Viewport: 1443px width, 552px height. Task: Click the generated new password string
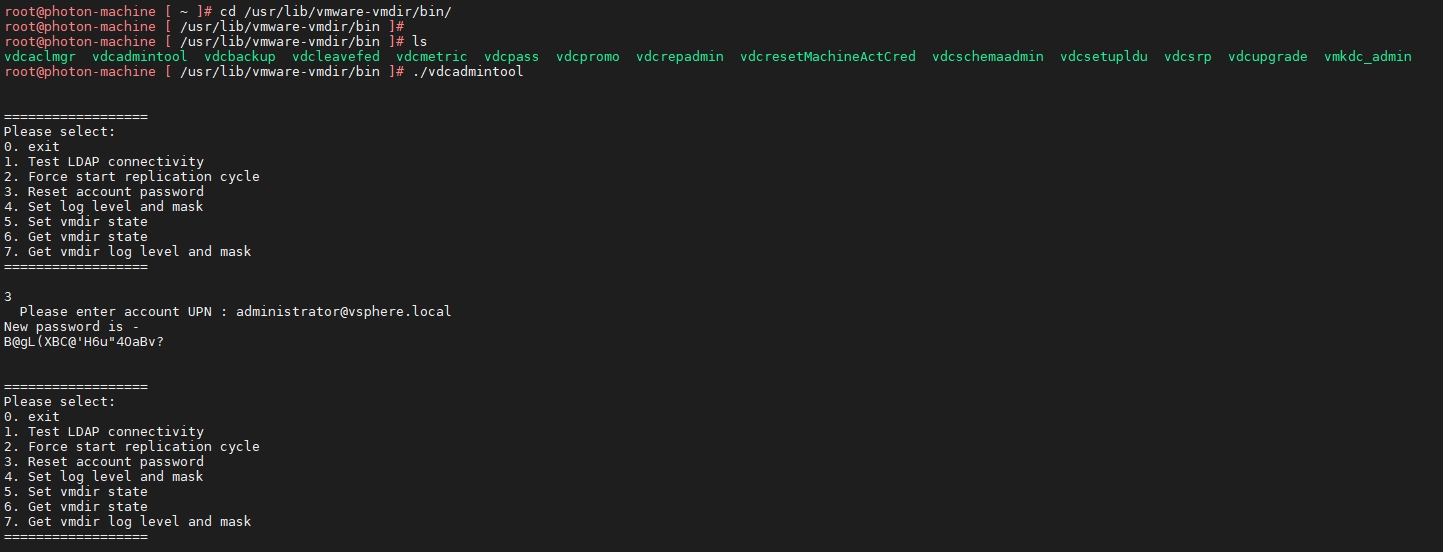(x=83, y=342)
